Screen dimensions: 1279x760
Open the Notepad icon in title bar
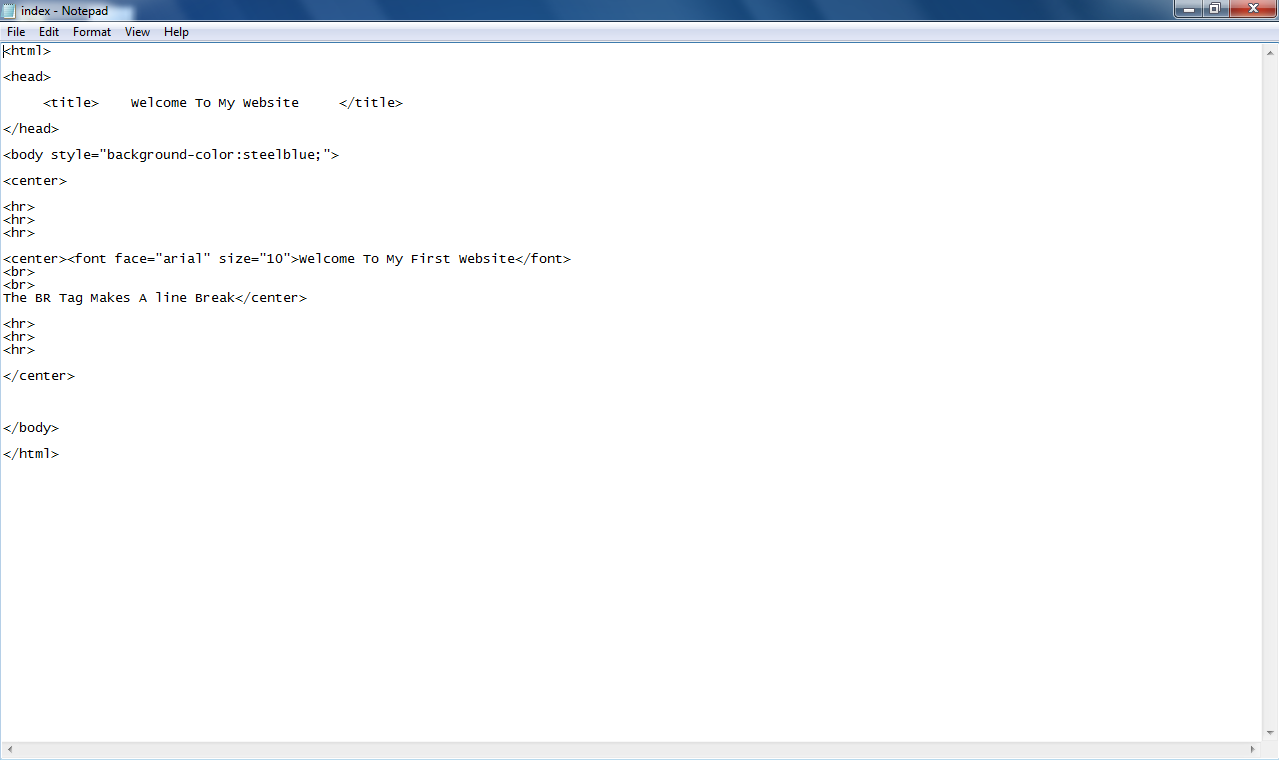coord(9,10)
